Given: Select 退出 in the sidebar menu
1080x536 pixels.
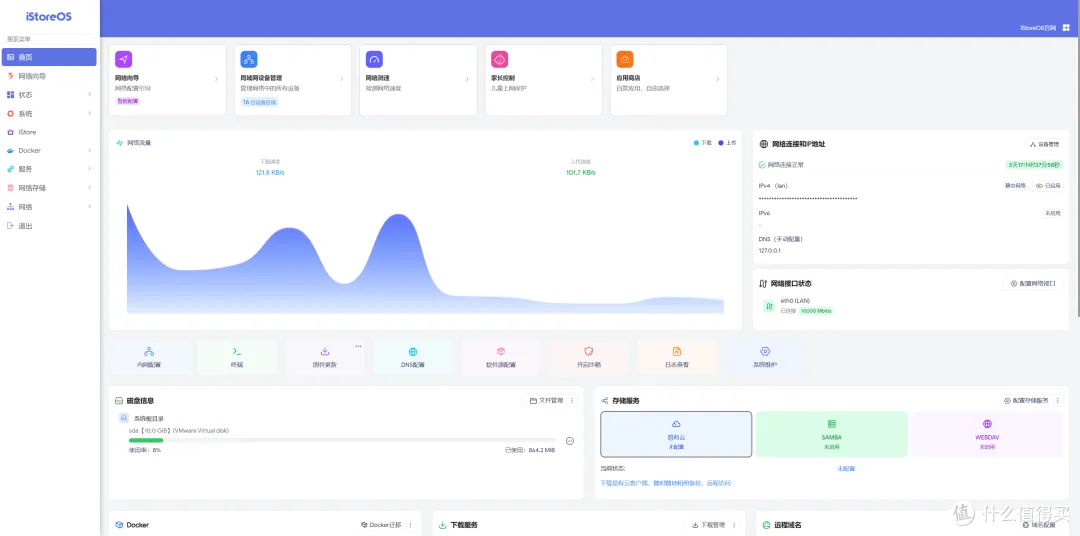Looking at the screenshot, I should pyautogui.click(x=26, y=226).
